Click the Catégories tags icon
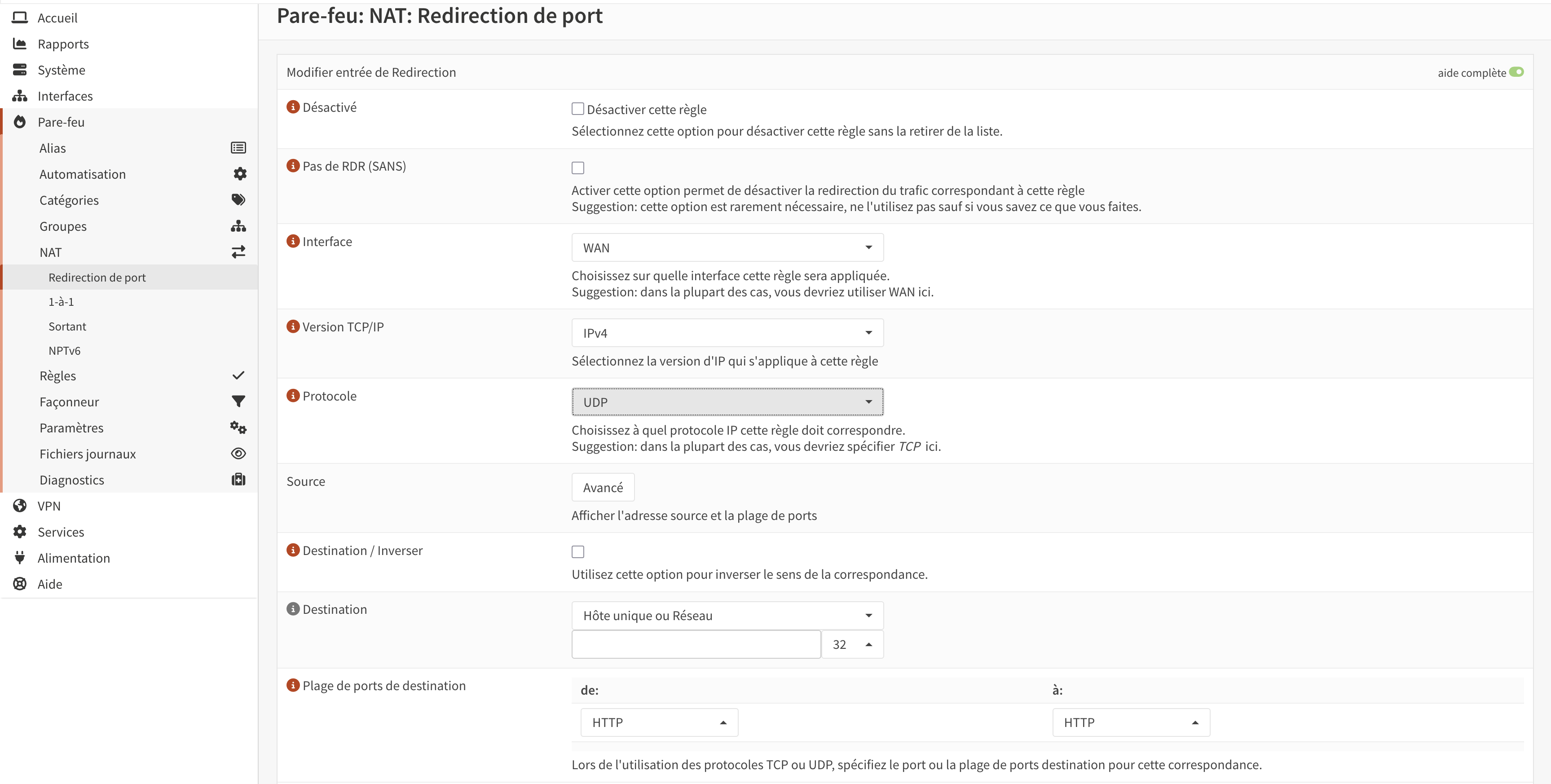This screenshot has width=1551, height=784. [238, 200]
